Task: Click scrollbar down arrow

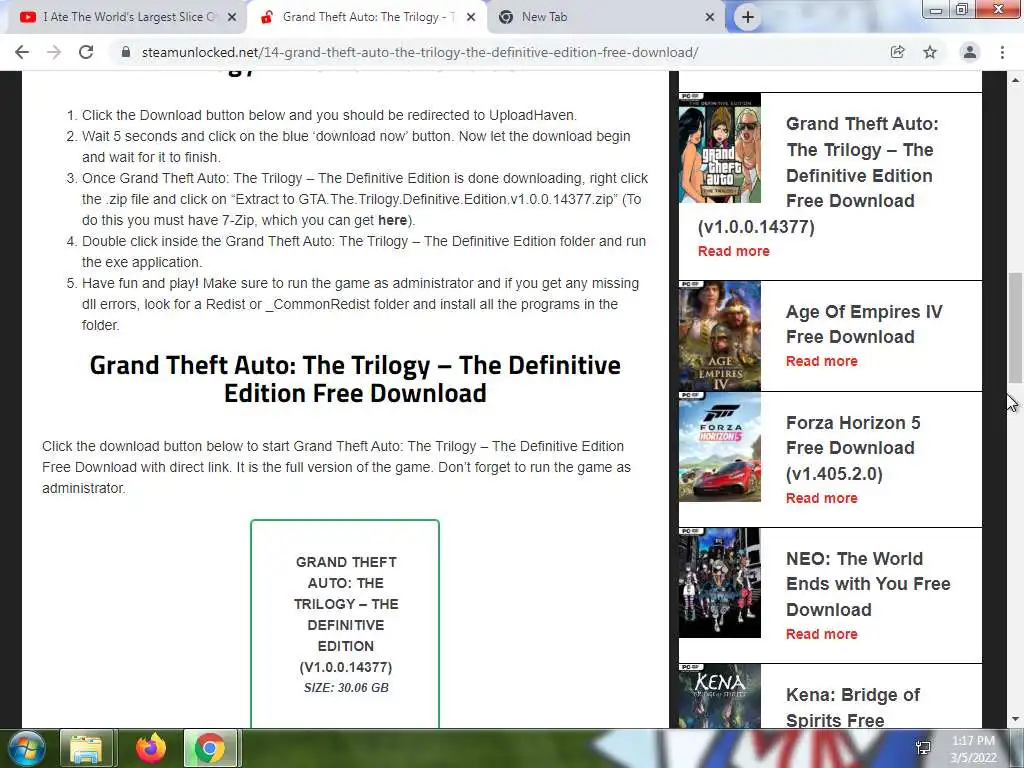Action: [1015, 720]
